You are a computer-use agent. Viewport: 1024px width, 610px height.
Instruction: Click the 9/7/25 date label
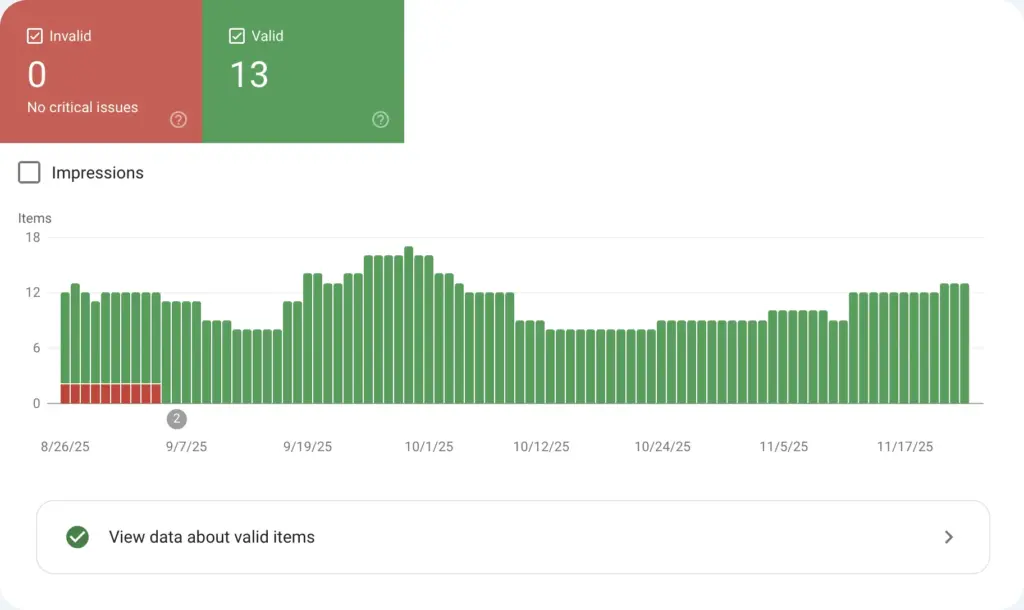186,447
